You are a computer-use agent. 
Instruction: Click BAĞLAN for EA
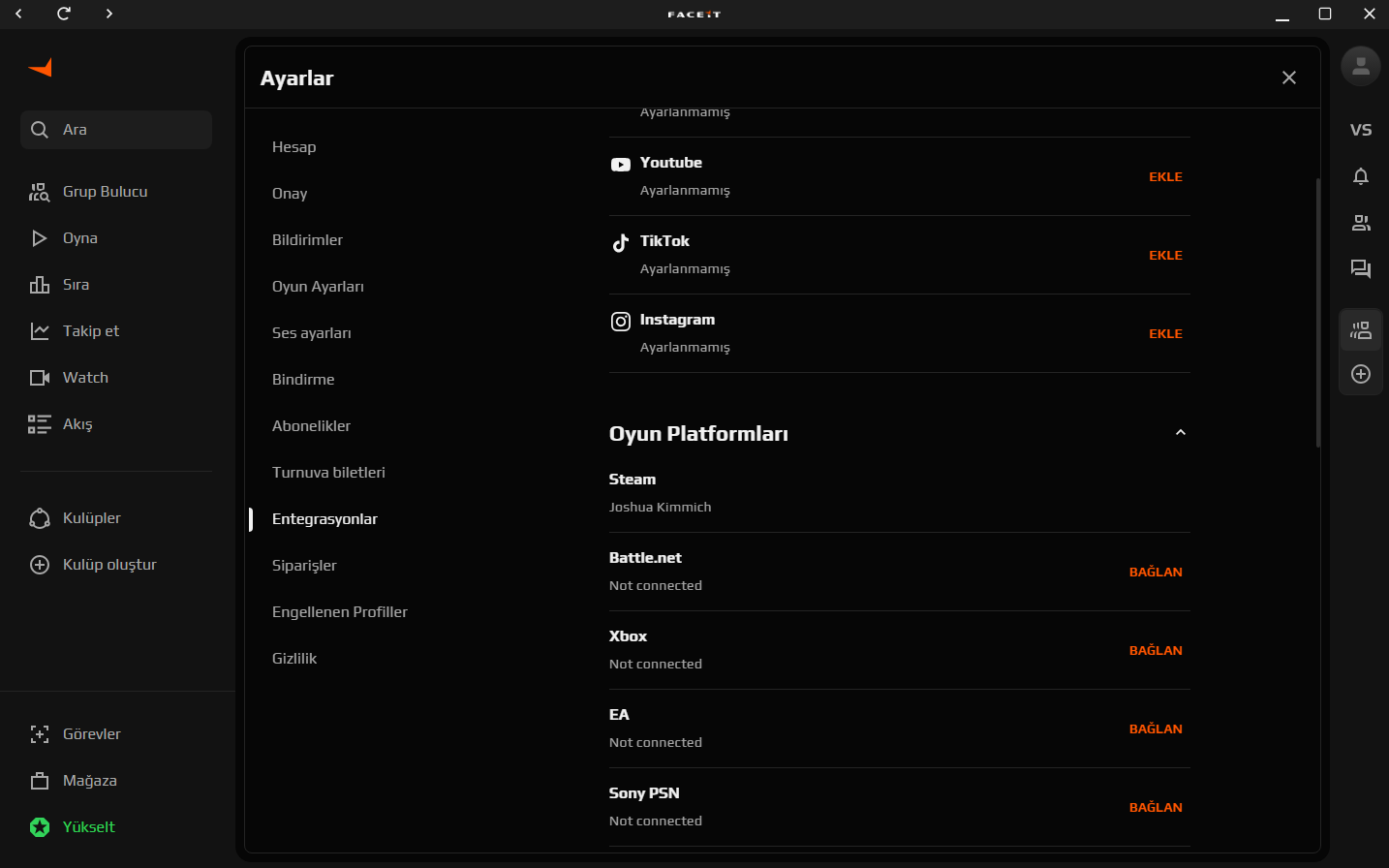point(1156,728)
